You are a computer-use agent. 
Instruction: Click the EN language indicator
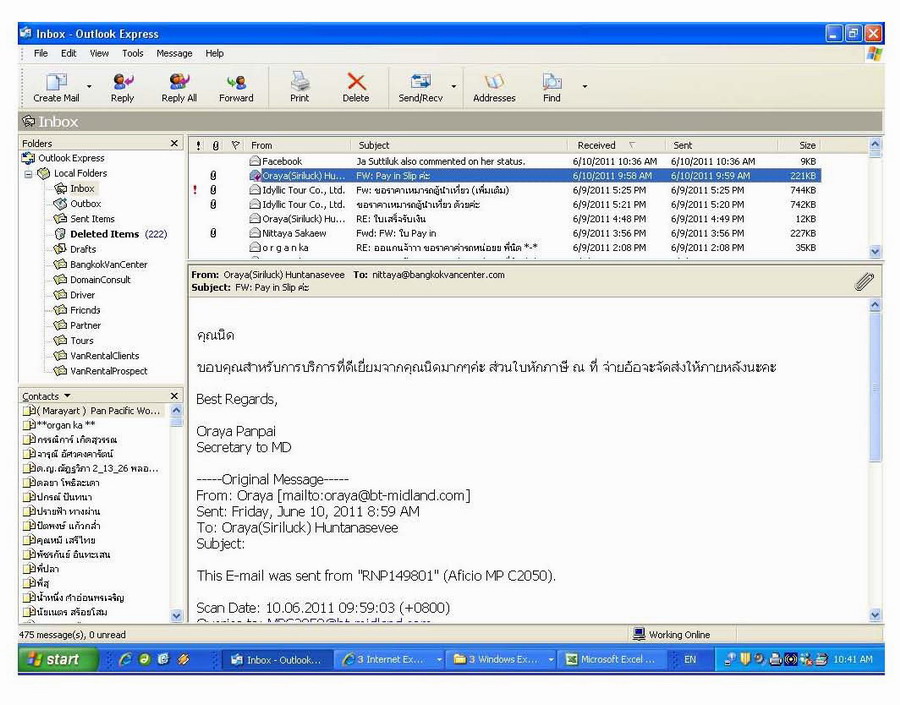pos(690,660)
